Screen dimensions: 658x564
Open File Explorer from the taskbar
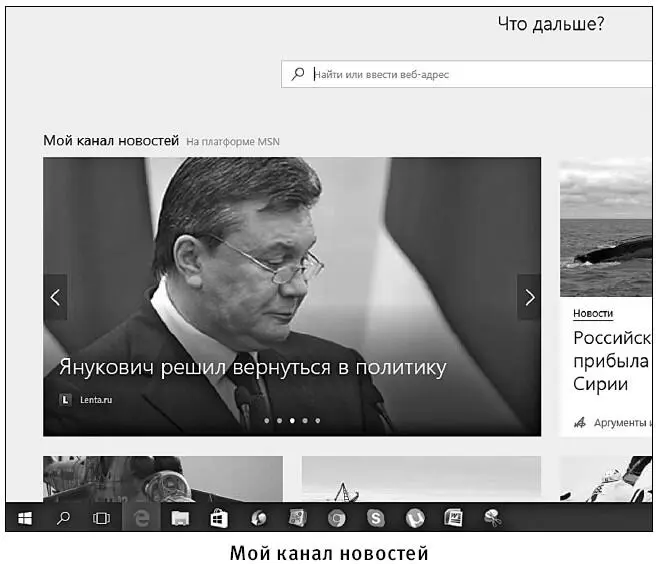180,518
